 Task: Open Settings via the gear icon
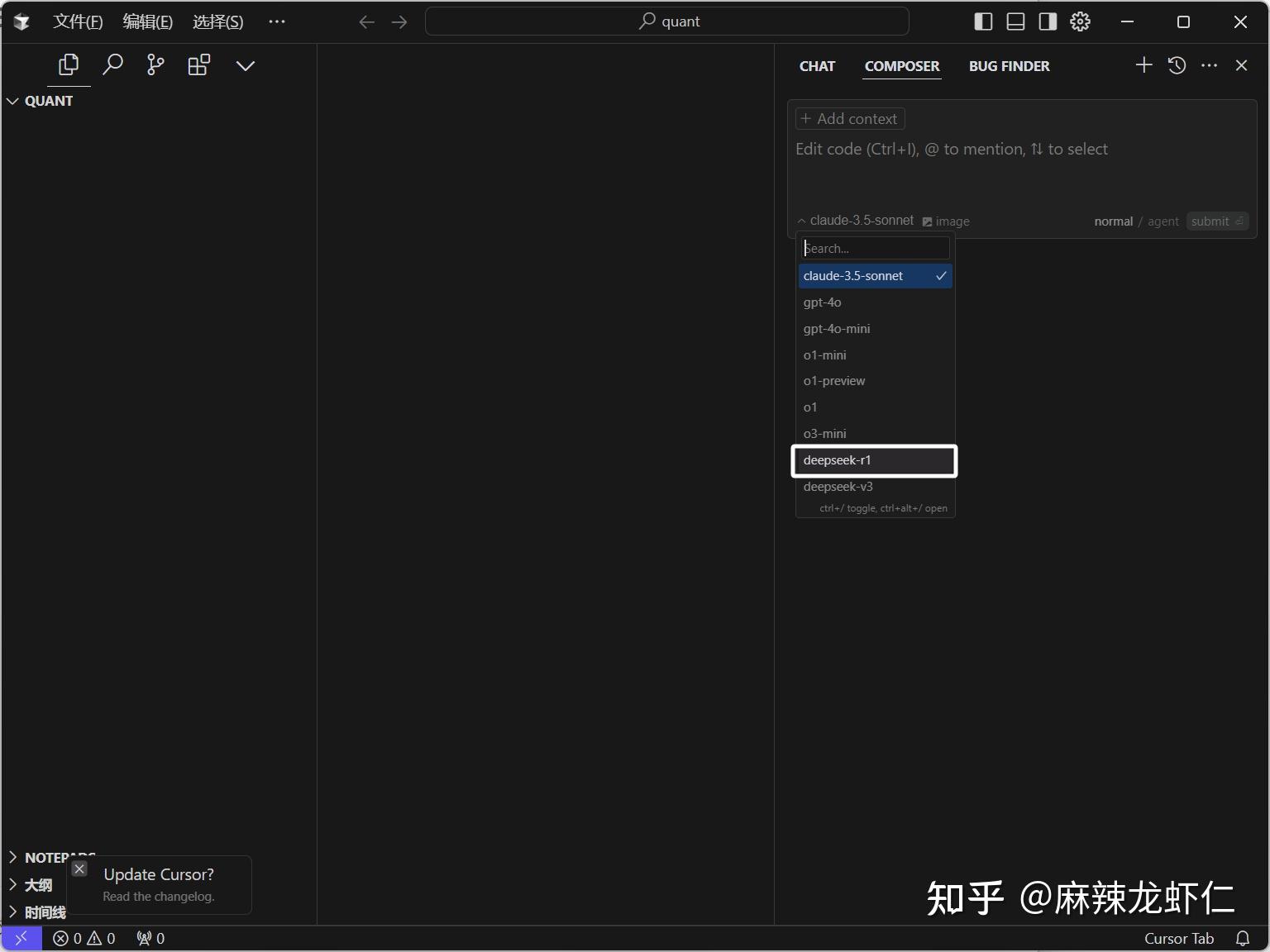1080,21
